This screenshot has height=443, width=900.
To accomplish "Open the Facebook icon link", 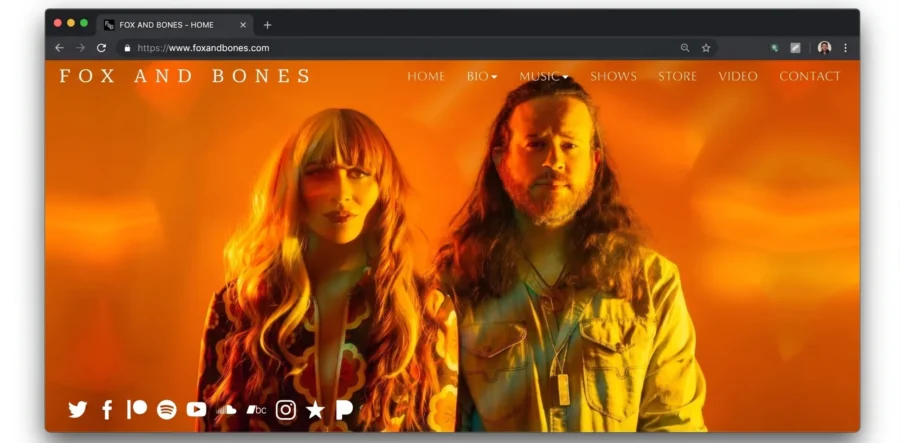I will 107,410.
